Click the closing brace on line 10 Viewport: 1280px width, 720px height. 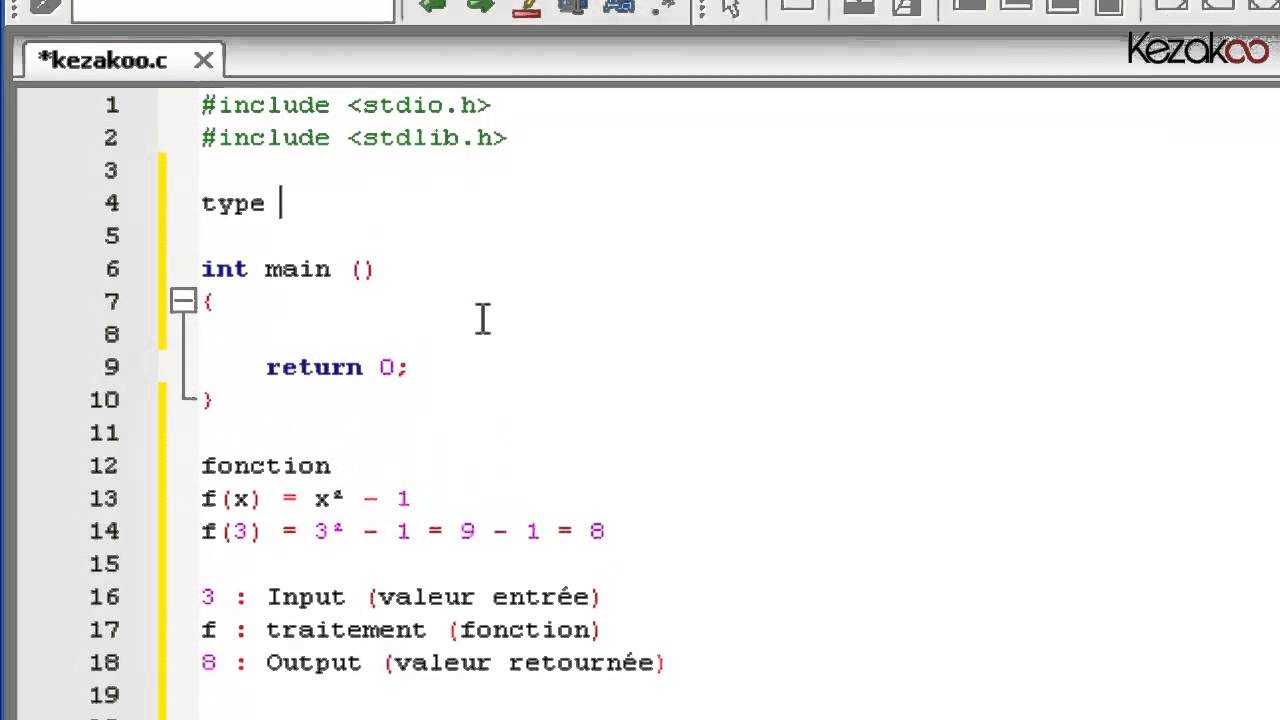(207, 400)
